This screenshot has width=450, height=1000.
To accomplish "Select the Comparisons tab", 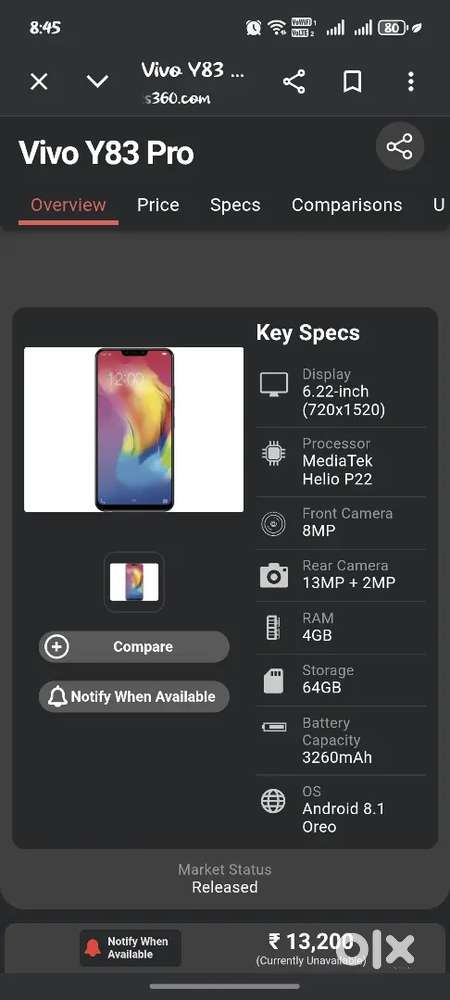I will point(347,205).
